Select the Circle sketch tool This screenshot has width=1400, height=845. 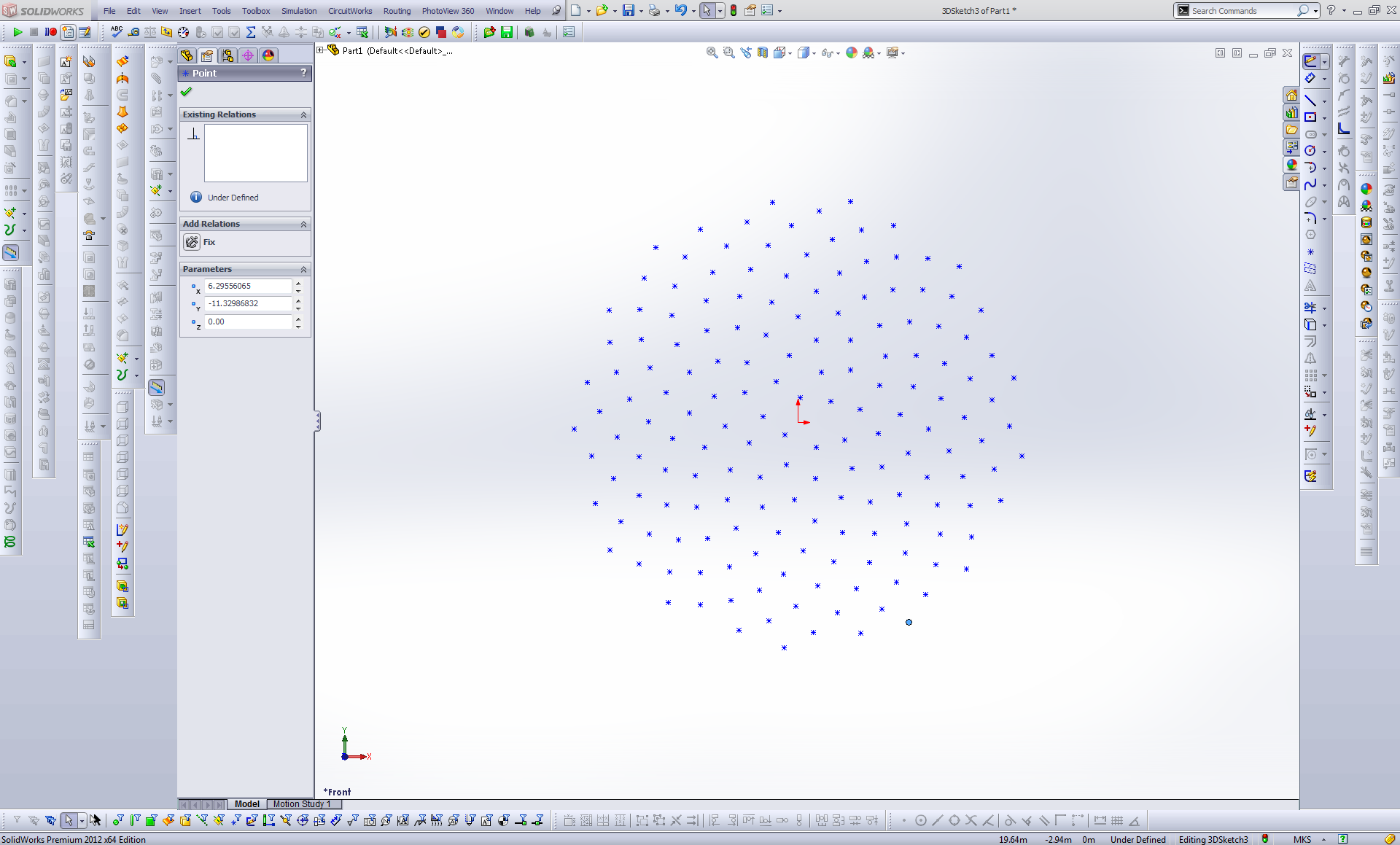click(x=1310, y=150)
